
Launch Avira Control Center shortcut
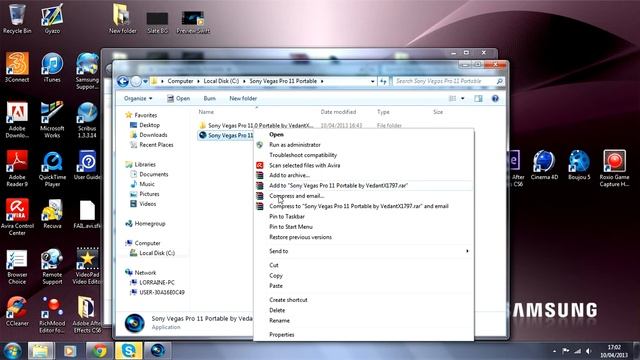pos(17,217)
